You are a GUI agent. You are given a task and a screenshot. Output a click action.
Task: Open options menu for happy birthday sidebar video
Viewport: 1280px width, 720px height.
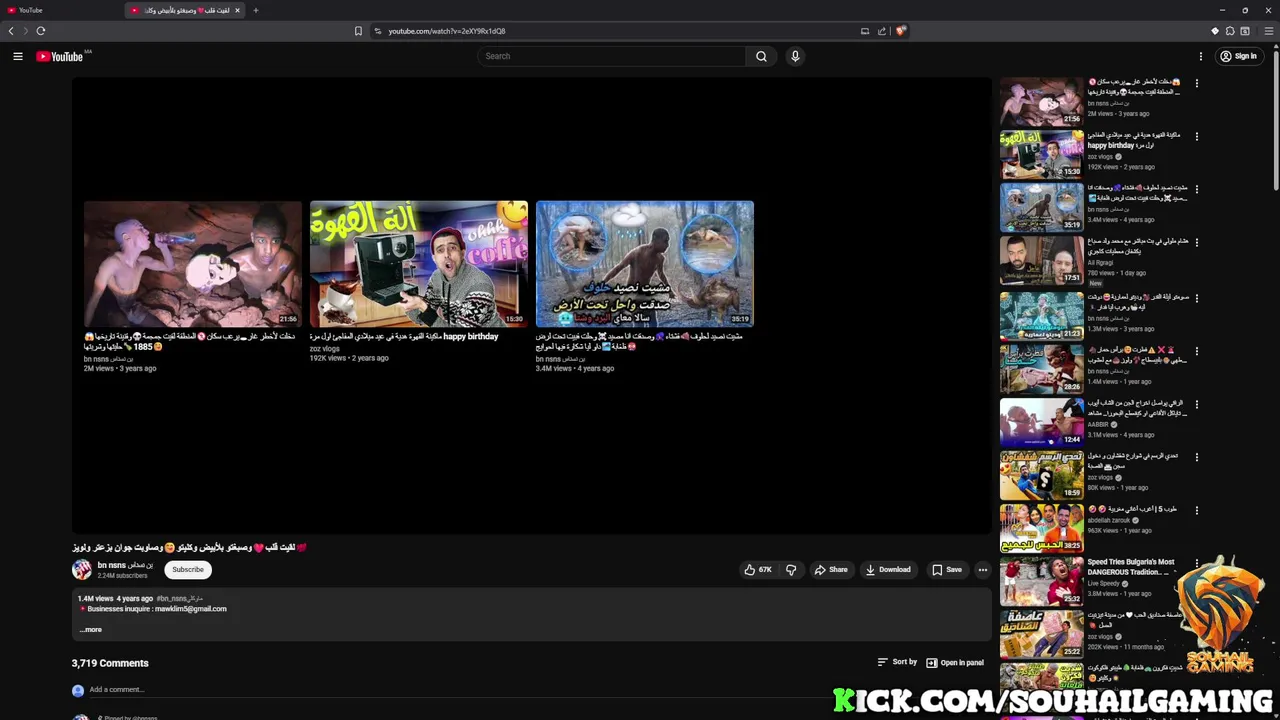coord(1196,136)
